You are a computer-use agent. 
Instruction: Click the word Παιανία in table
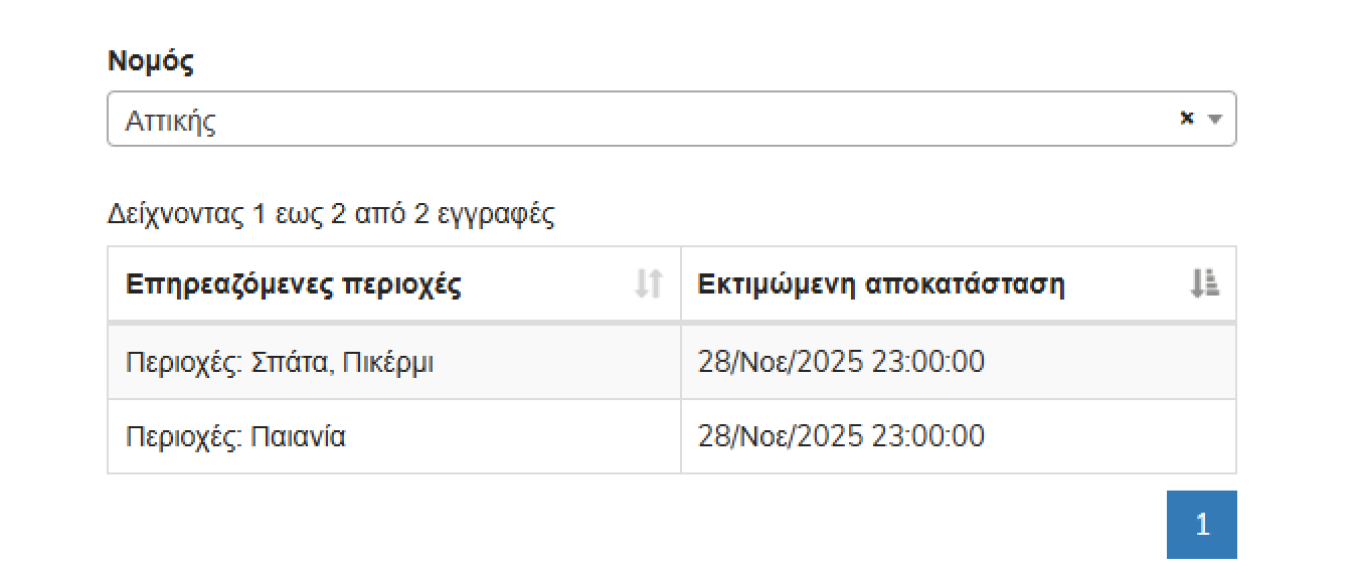pos(298,437)
